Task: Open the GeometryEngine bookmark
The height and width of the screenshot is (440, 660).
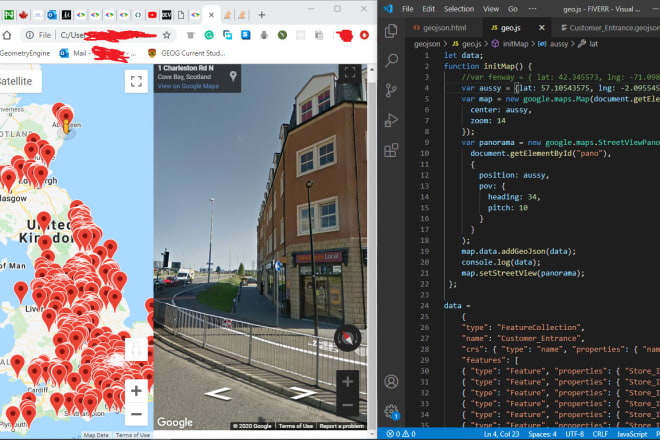Action: pyautogui.click(x=25, y=53)
